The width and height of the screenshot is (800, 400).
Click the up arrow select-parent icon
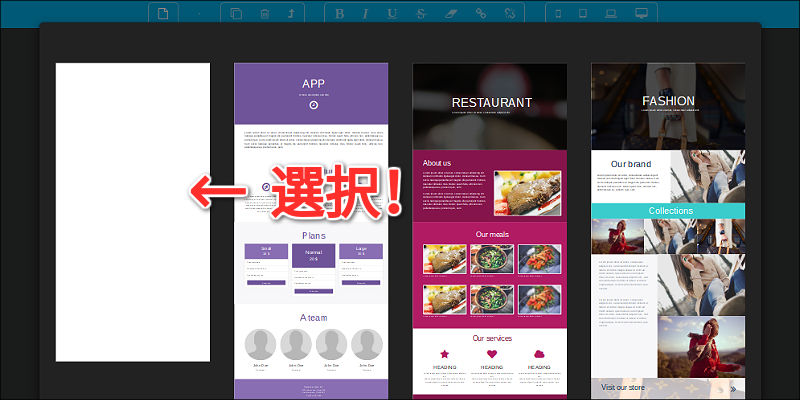[291, 14]
